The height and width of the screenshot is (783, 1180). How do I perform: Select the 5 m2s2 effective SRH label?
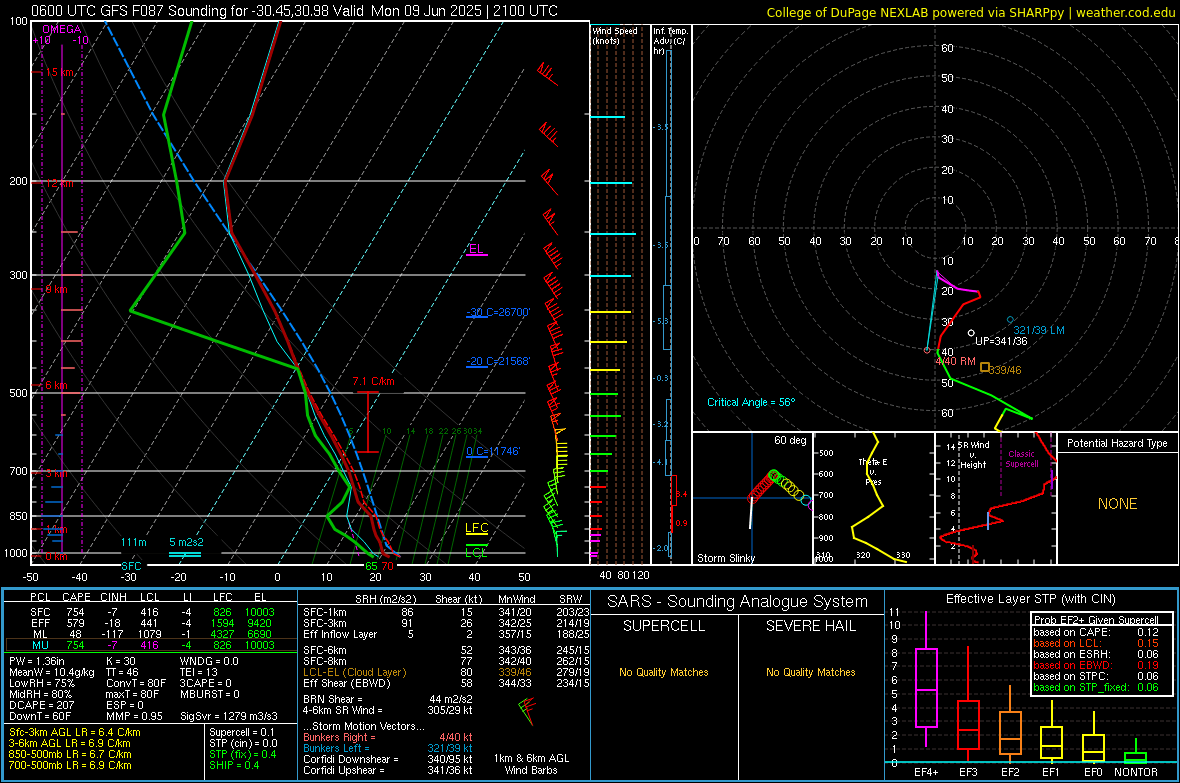point(186,542)
